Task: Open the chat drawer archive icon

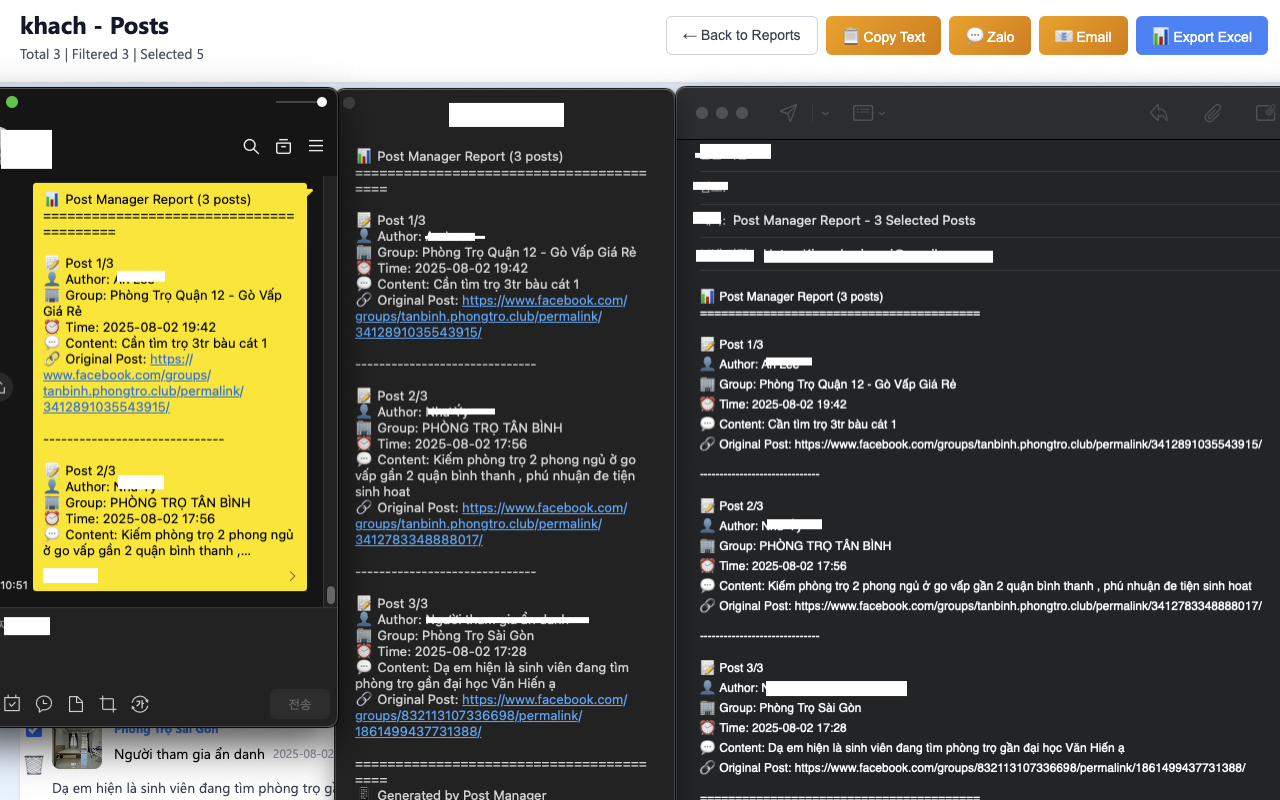Action: [x=283, y=147]
